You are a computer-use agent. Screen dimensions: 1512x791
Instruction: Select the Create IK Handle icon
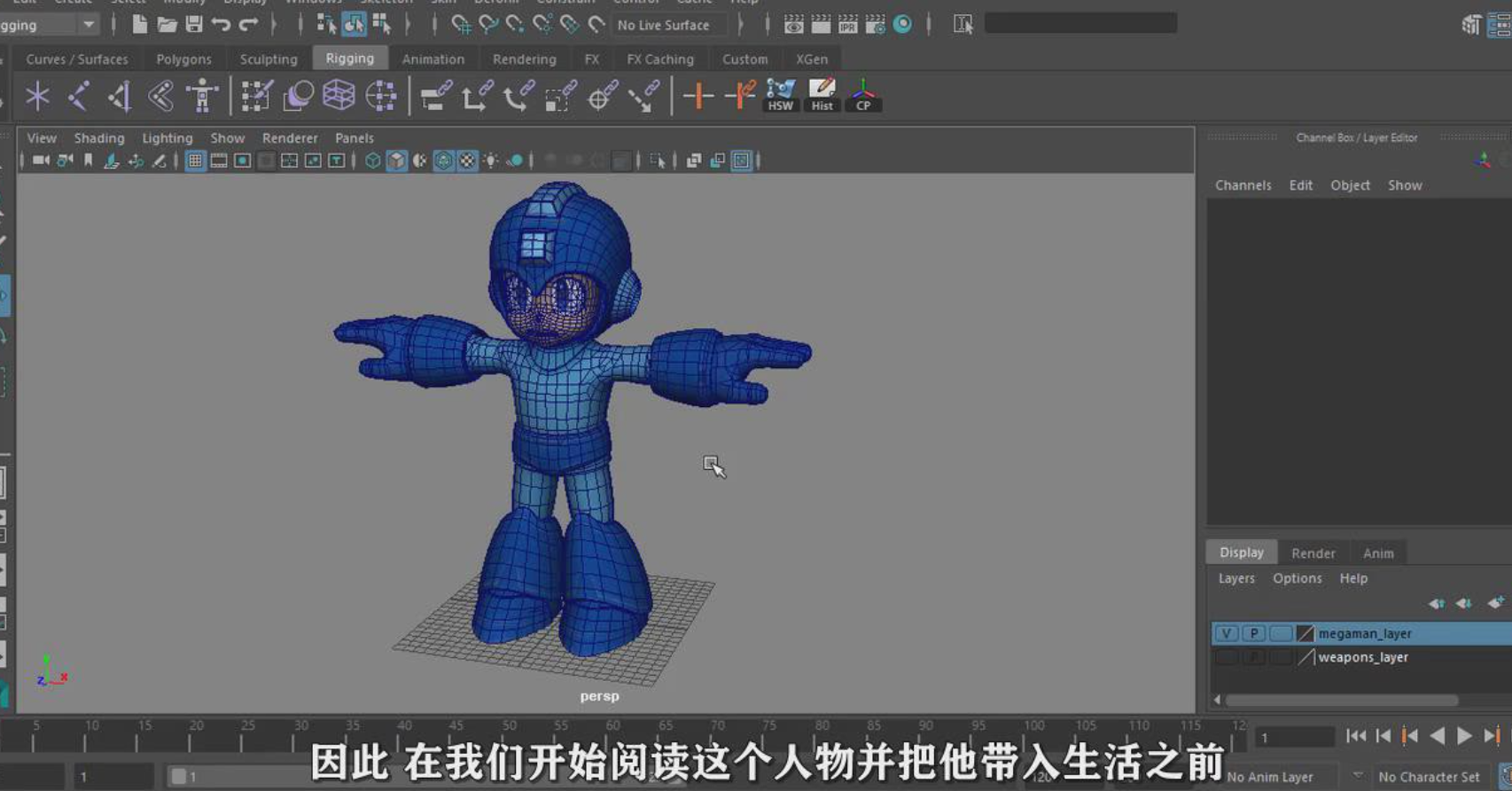120,96
